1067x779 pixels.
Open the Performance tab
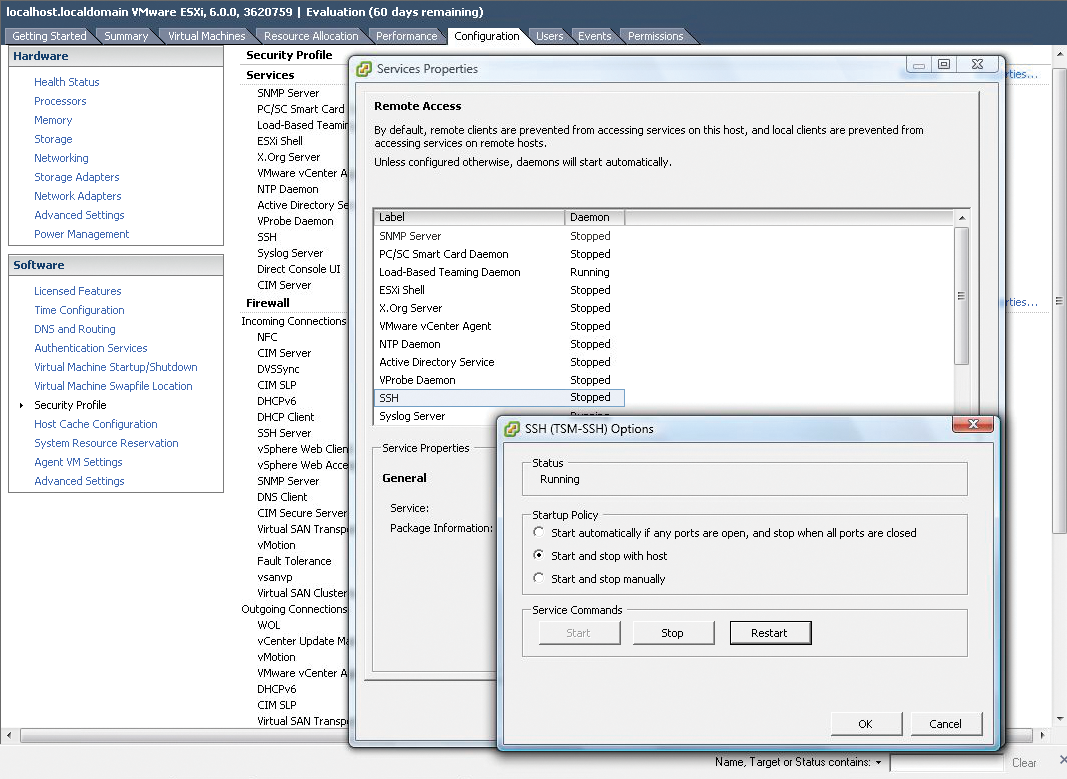tap(406, 36)
